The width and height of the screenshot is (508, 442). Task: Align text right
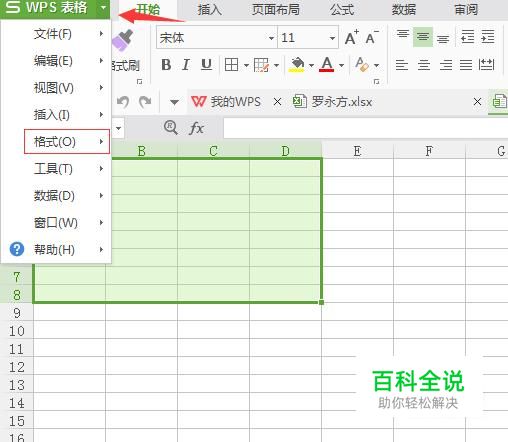tap(446, 65)
